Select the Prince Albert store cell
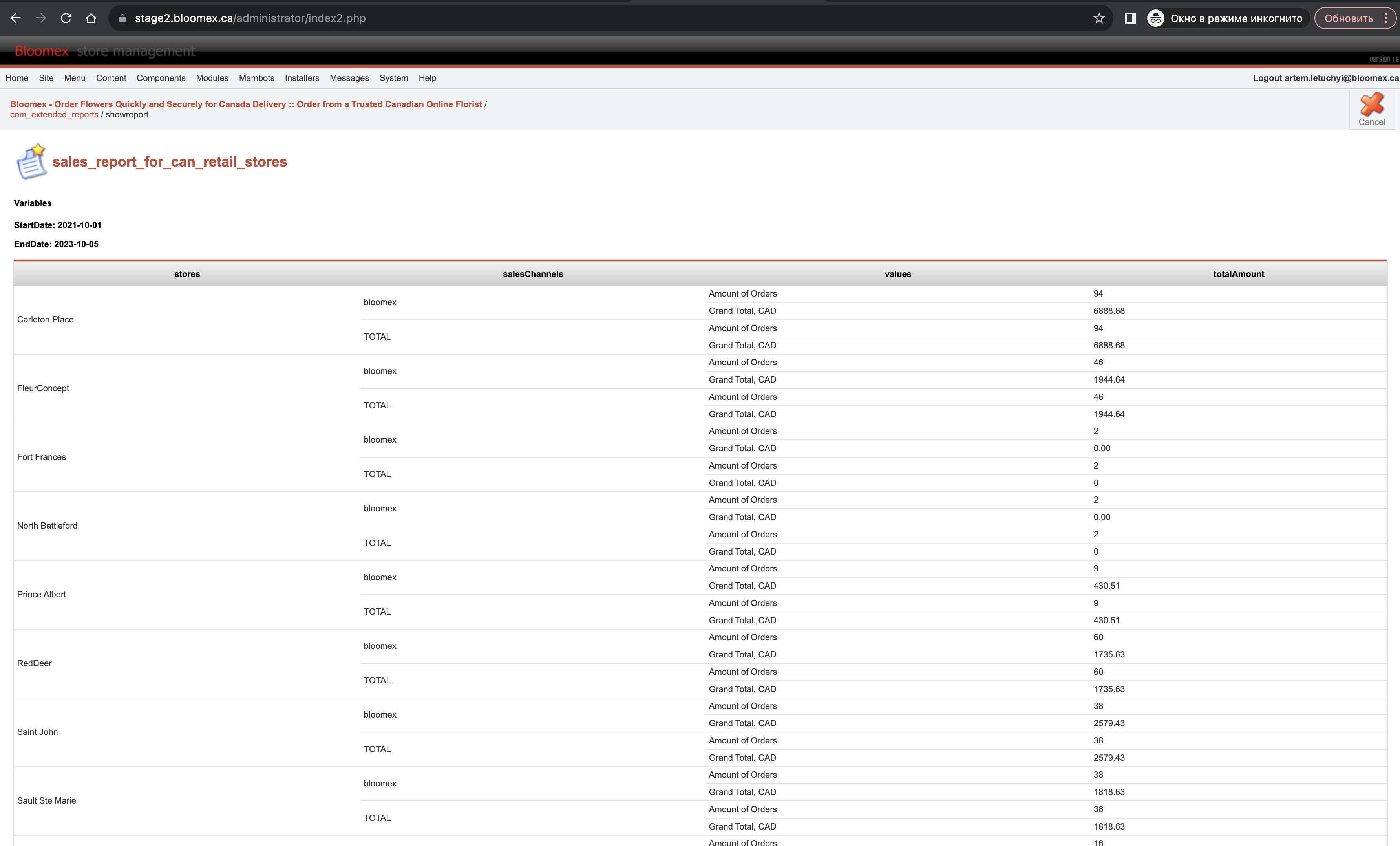The height and width of the screenshot is (846, 1400). point(187,594)
